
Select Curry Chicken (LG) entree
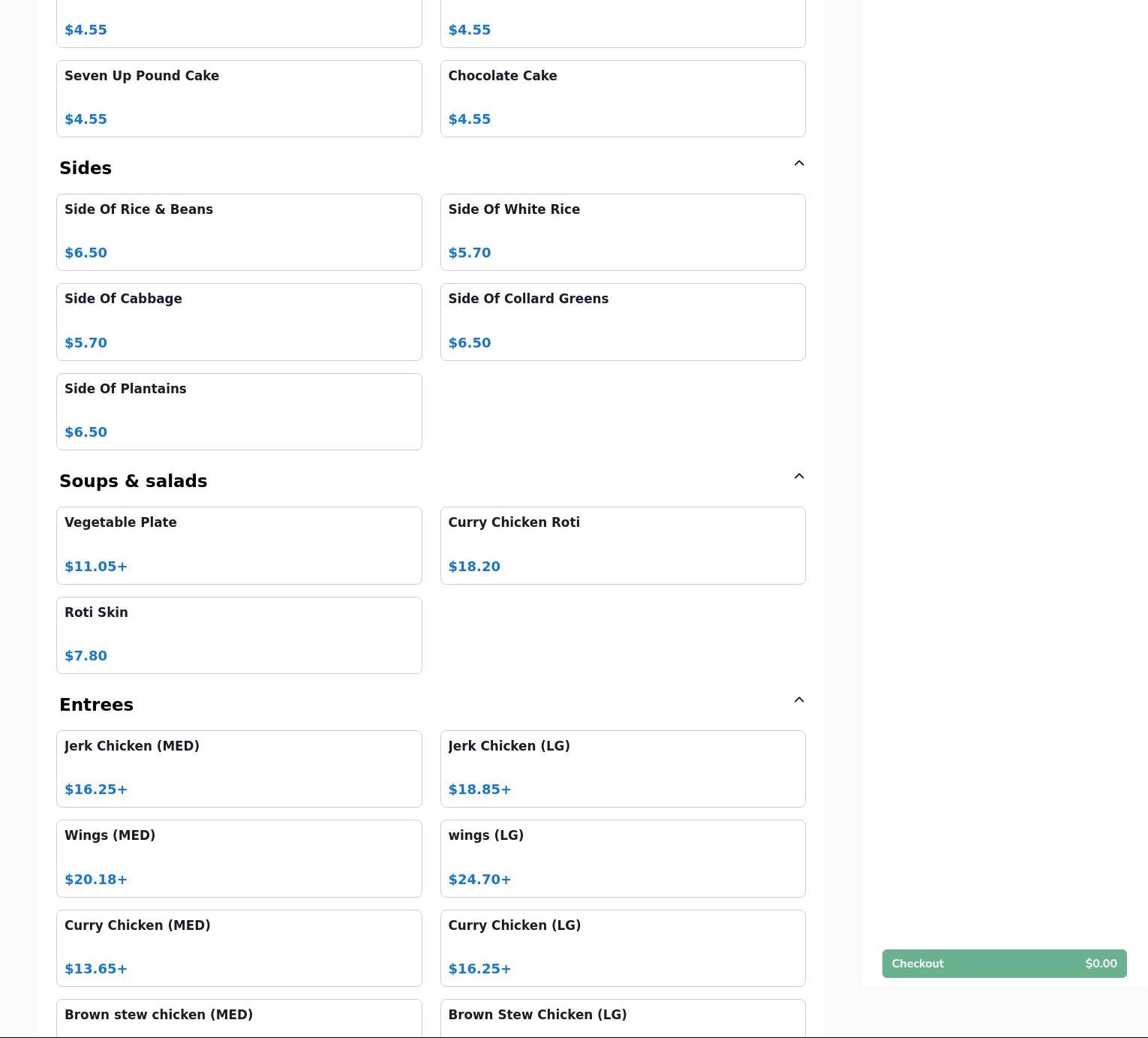pos(622,948)
